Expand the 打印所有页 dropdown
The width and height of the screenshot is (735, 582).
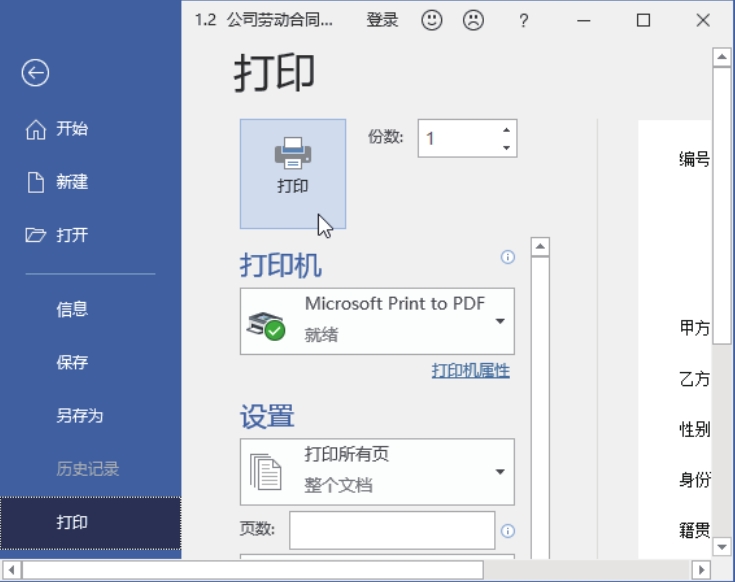(377, 472)
